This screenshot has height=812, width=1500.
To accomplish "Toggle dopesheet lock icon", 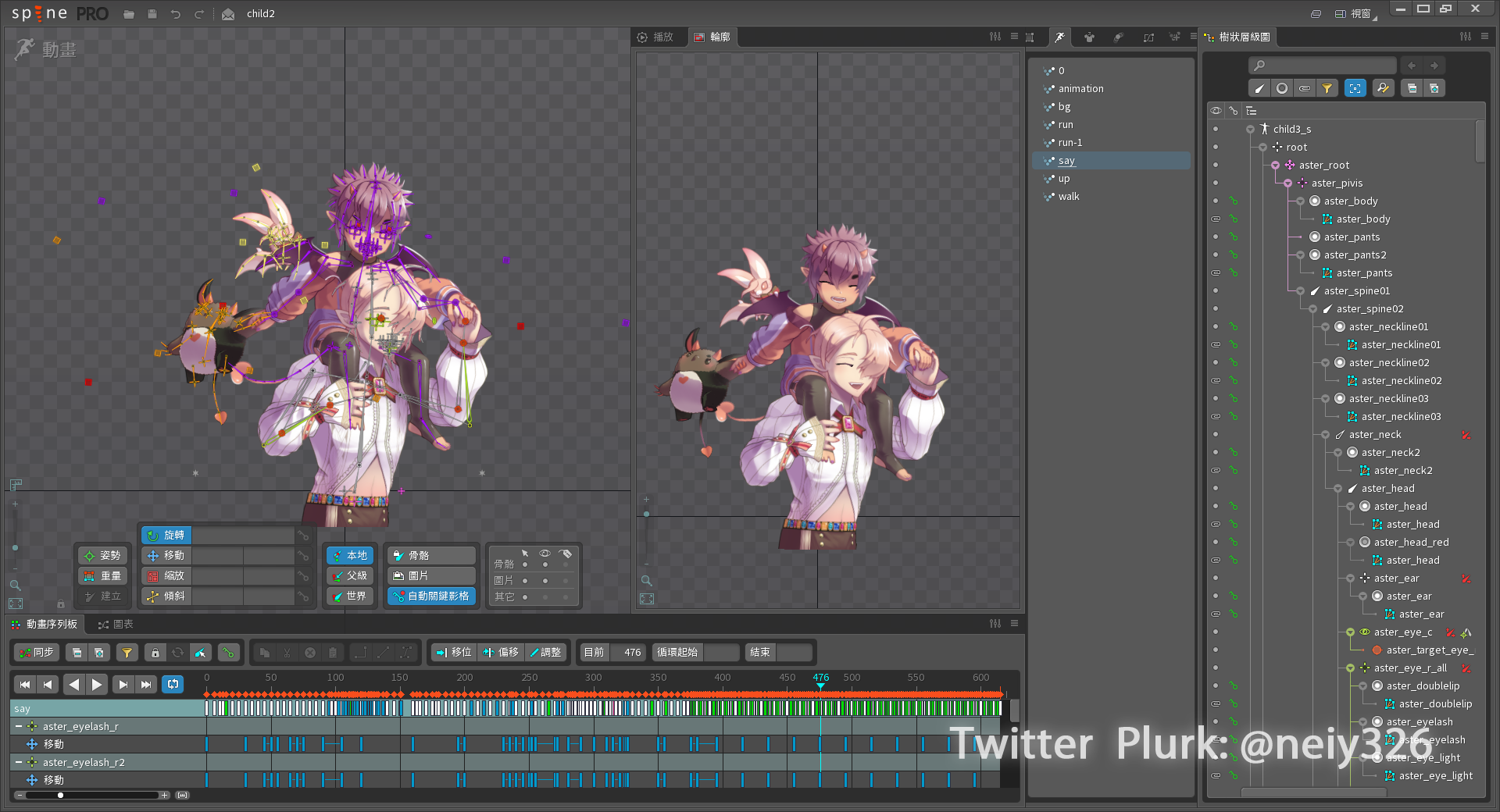I will 155,653.
